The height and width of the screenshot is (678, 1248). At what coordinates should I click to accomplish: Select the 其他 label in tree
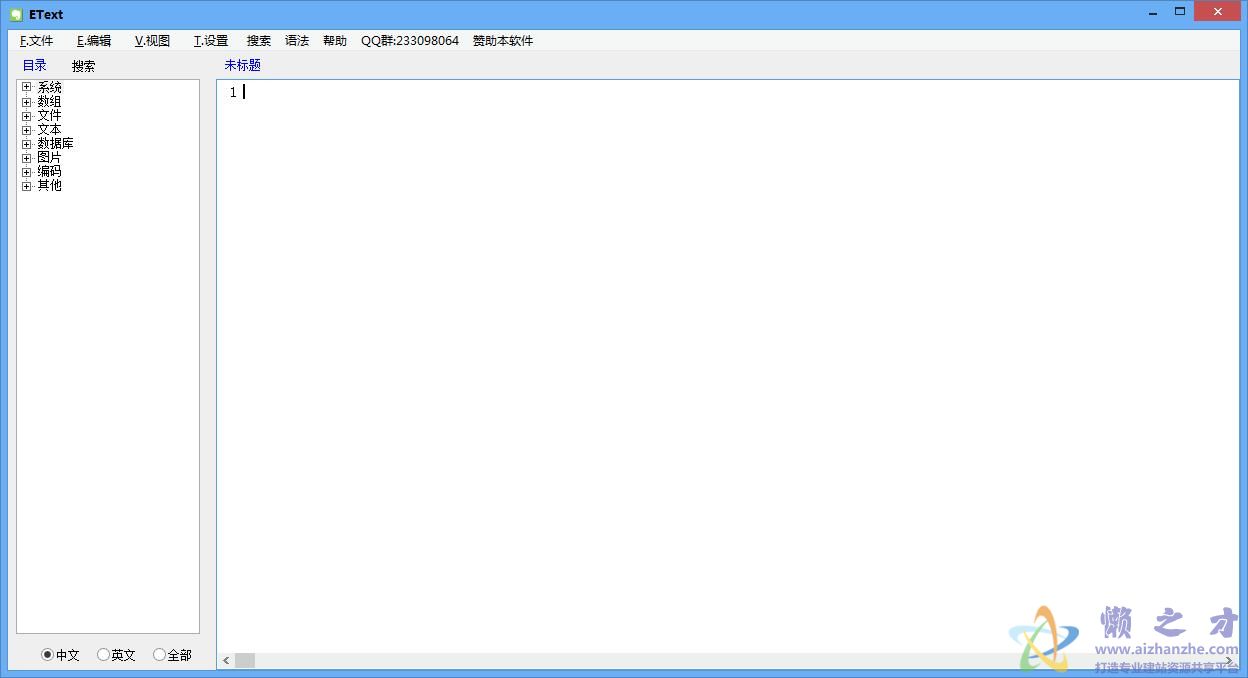point(50,186)
